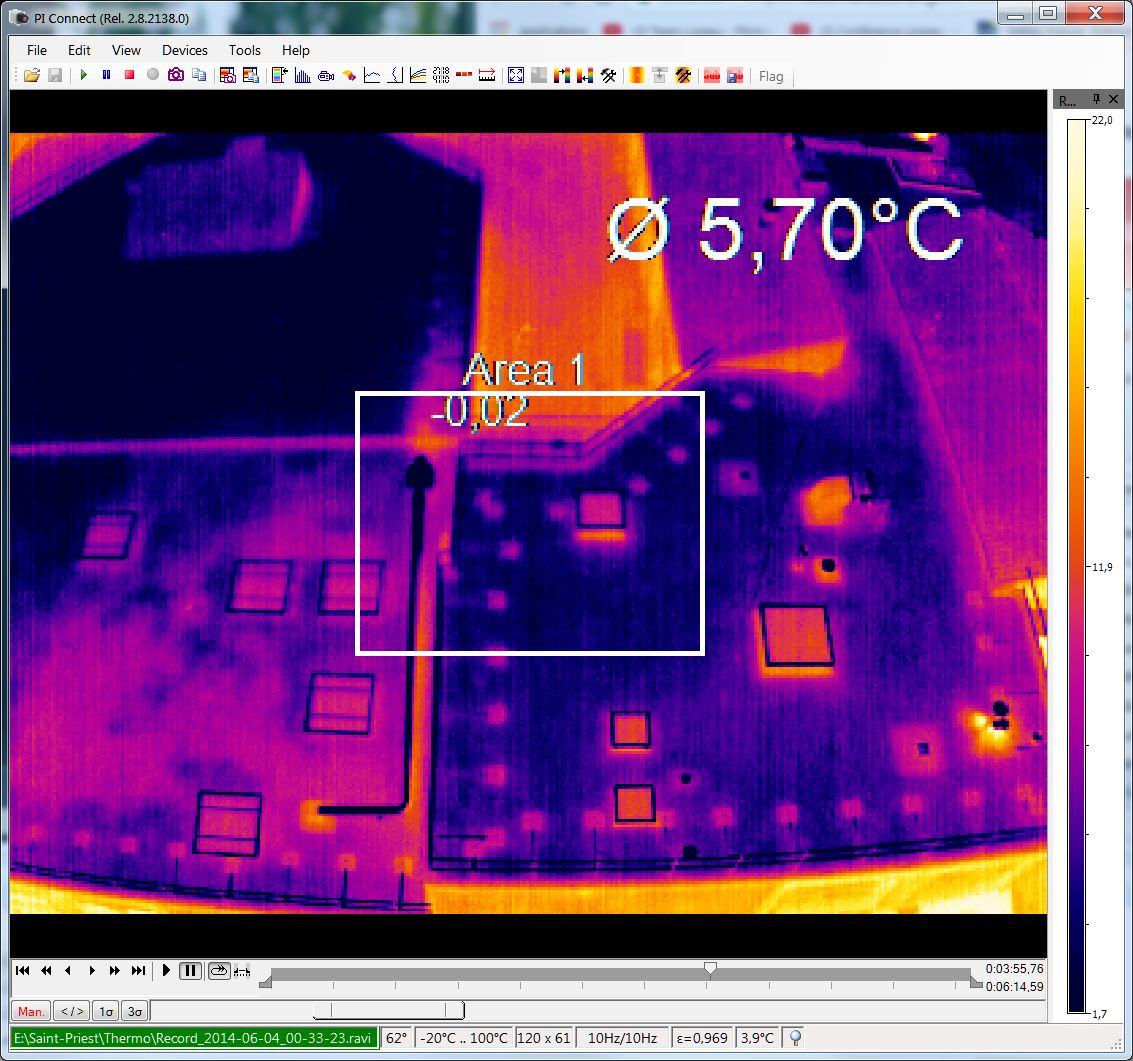The height and width of the screenshot is (1061, 1133).
Task: Click the Flag button in toolbar
Action: click(x=771, y=76)
